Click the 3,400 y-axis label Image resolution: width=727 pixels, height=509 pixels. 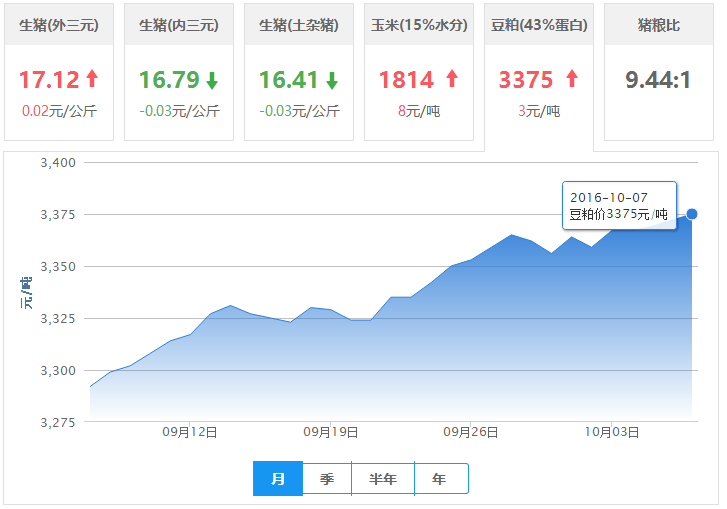pos(58,163)
